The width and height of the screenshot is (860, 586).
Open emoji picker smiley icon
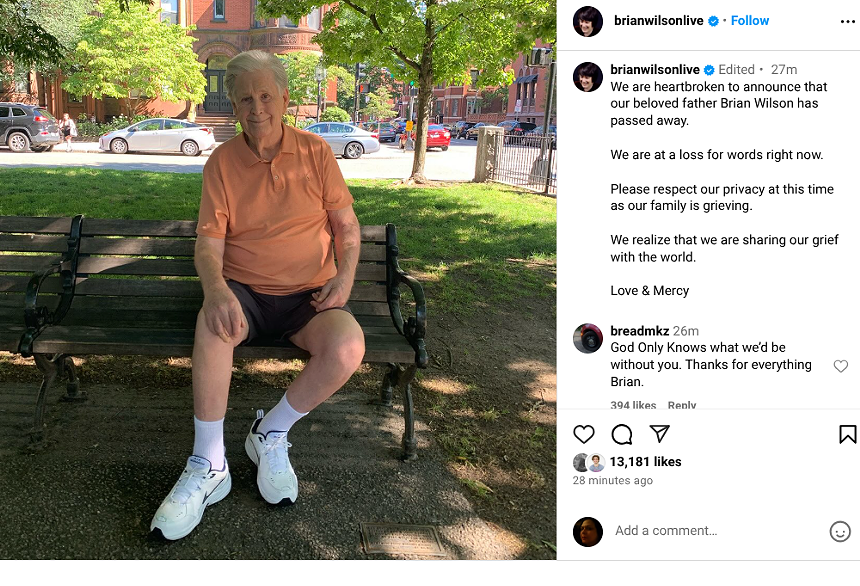(x=840, y=531)
